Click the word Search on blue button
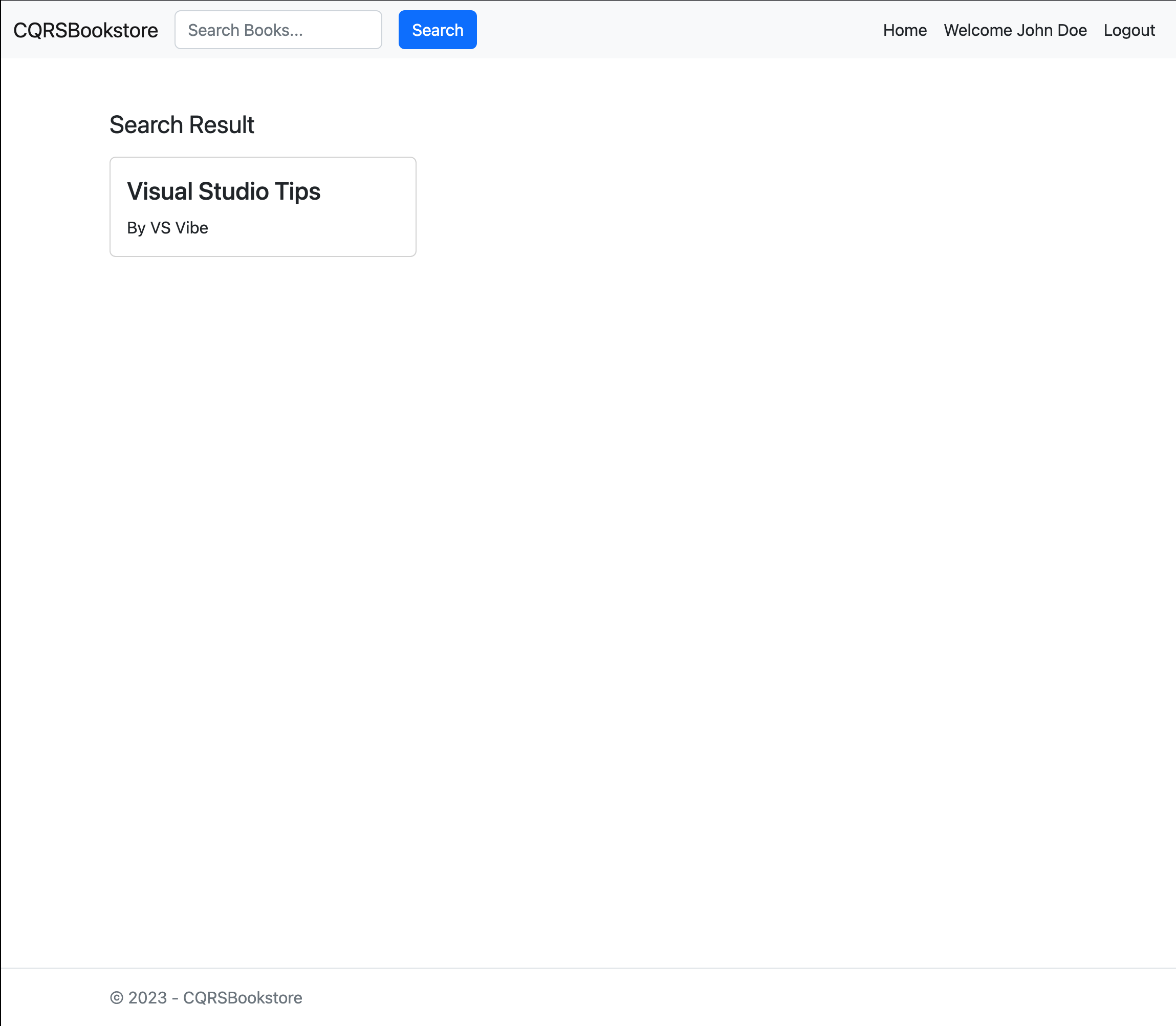This screenshot has height=1026, width=1176. click(x=437, y=30)
